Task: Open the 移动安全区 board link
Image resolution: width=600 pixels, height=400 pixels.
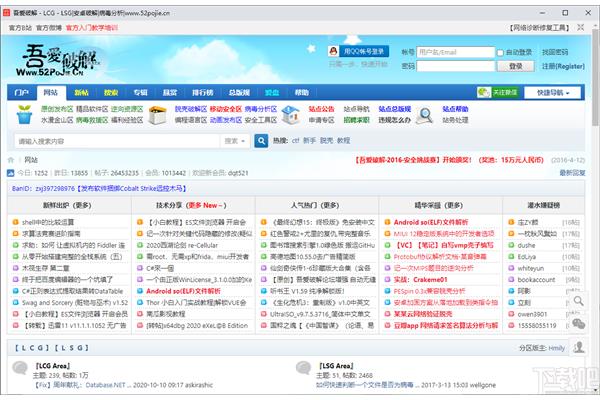Action: pos(226,109)
